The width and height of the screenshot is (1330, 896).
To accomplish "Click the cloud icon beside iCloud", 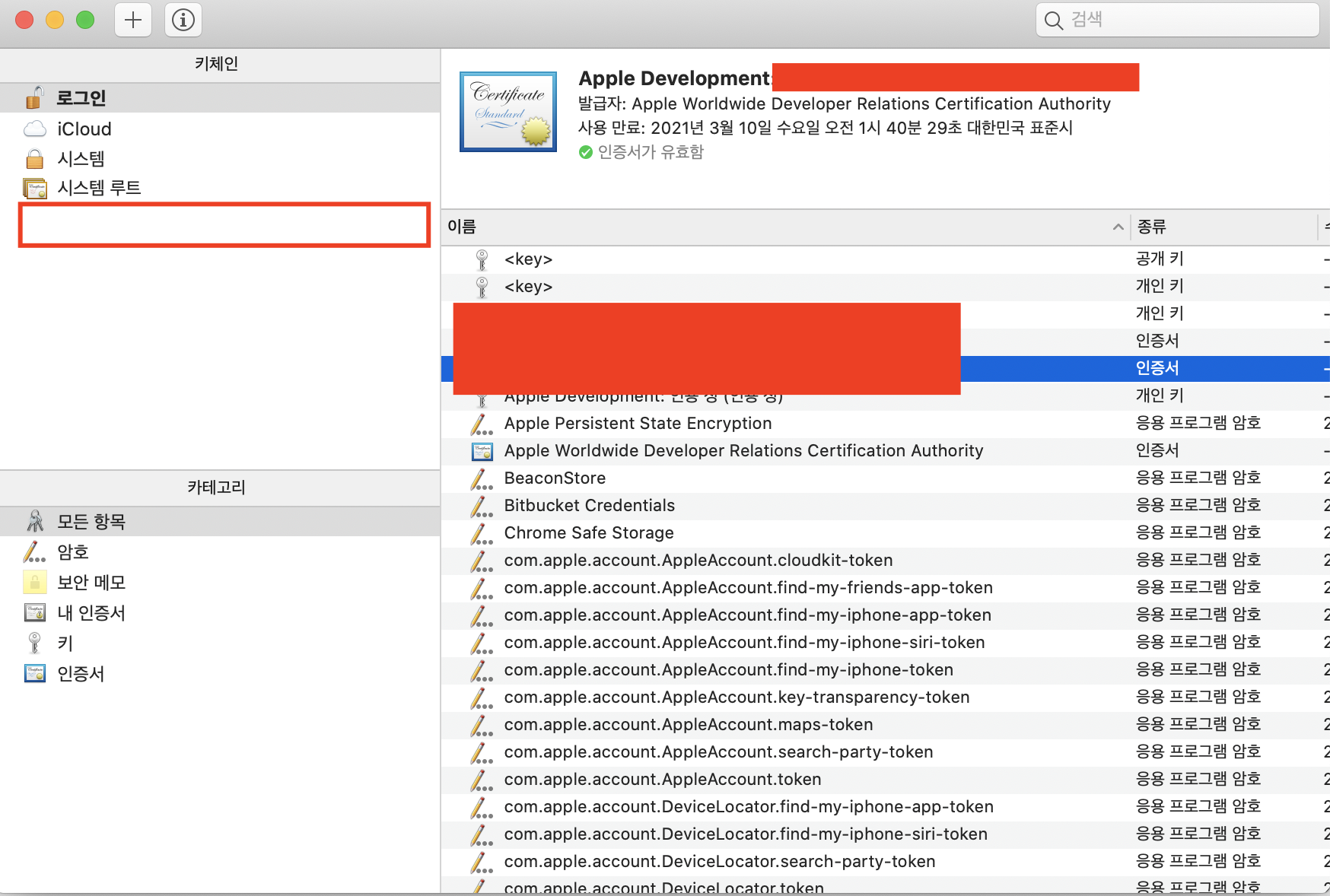I will [35, 129].
